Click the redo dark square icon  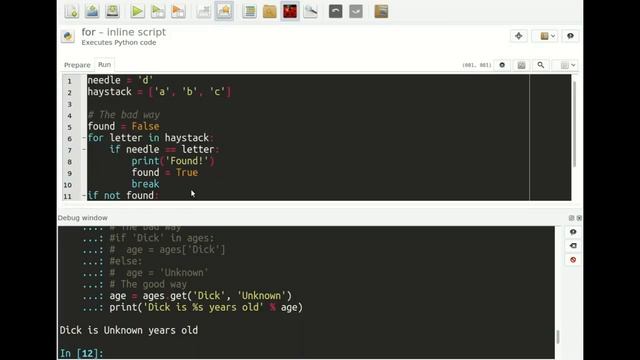click(x=356, y=11)
